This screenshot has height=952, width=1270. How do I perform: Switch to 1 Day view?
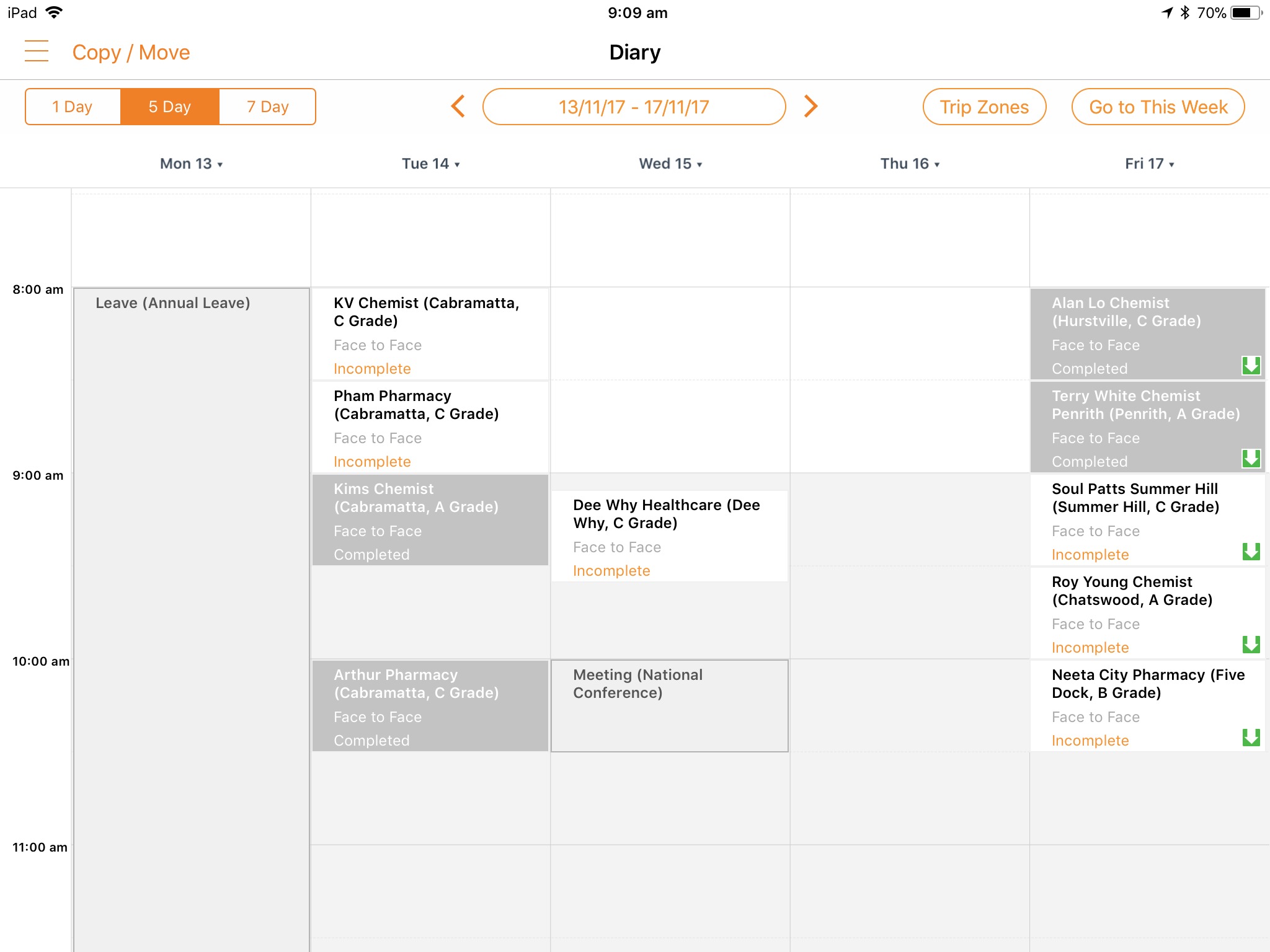tap(73, 107)
